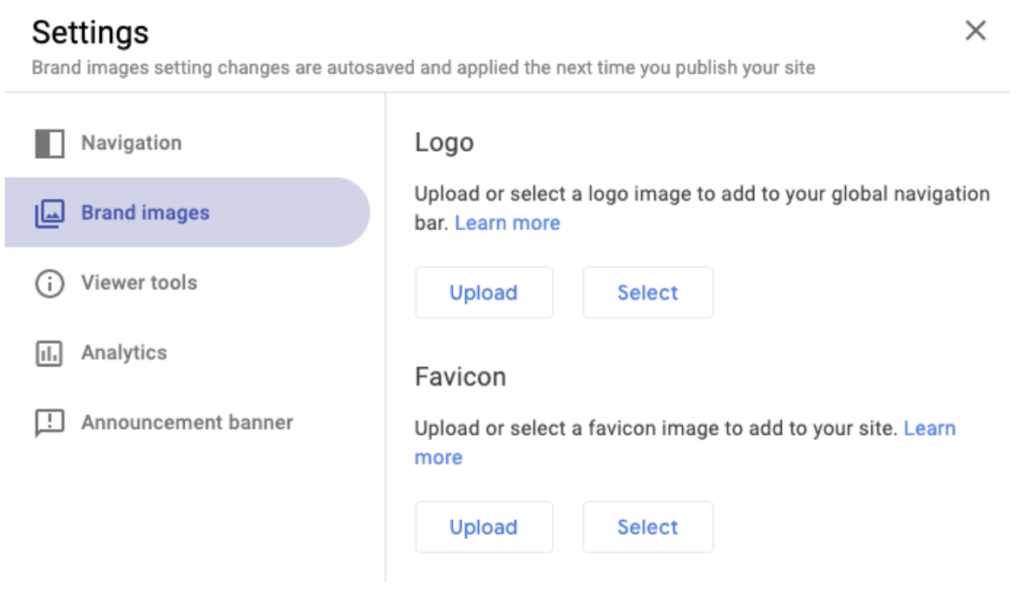This screenshot has width=1024, height=599.
Task: Close the Settings dialog
Action: (976, 30)
